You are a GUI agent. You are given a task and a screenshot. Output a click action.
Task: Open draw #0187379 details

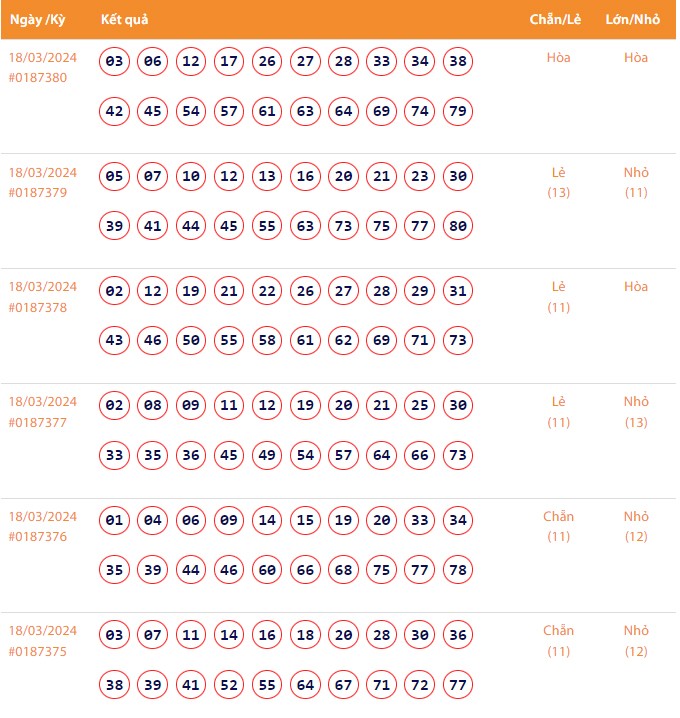click(38, 193)
